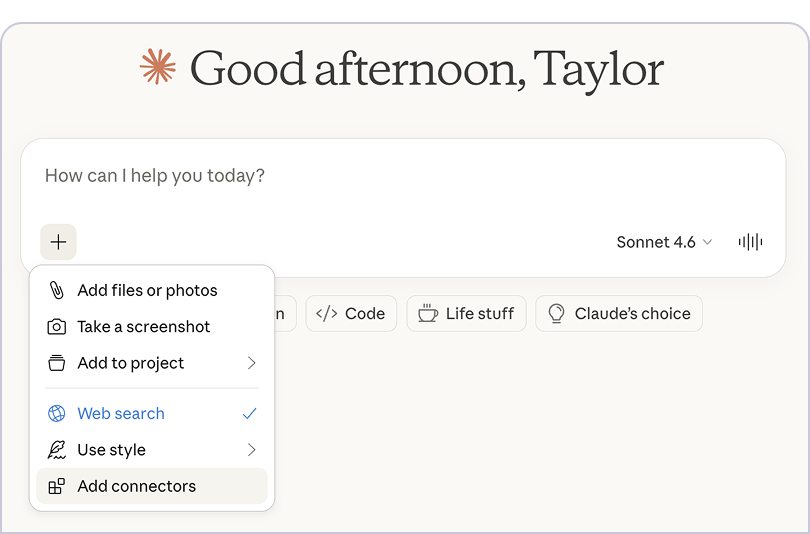Click the plus attachment button

(x=58, y=242)
